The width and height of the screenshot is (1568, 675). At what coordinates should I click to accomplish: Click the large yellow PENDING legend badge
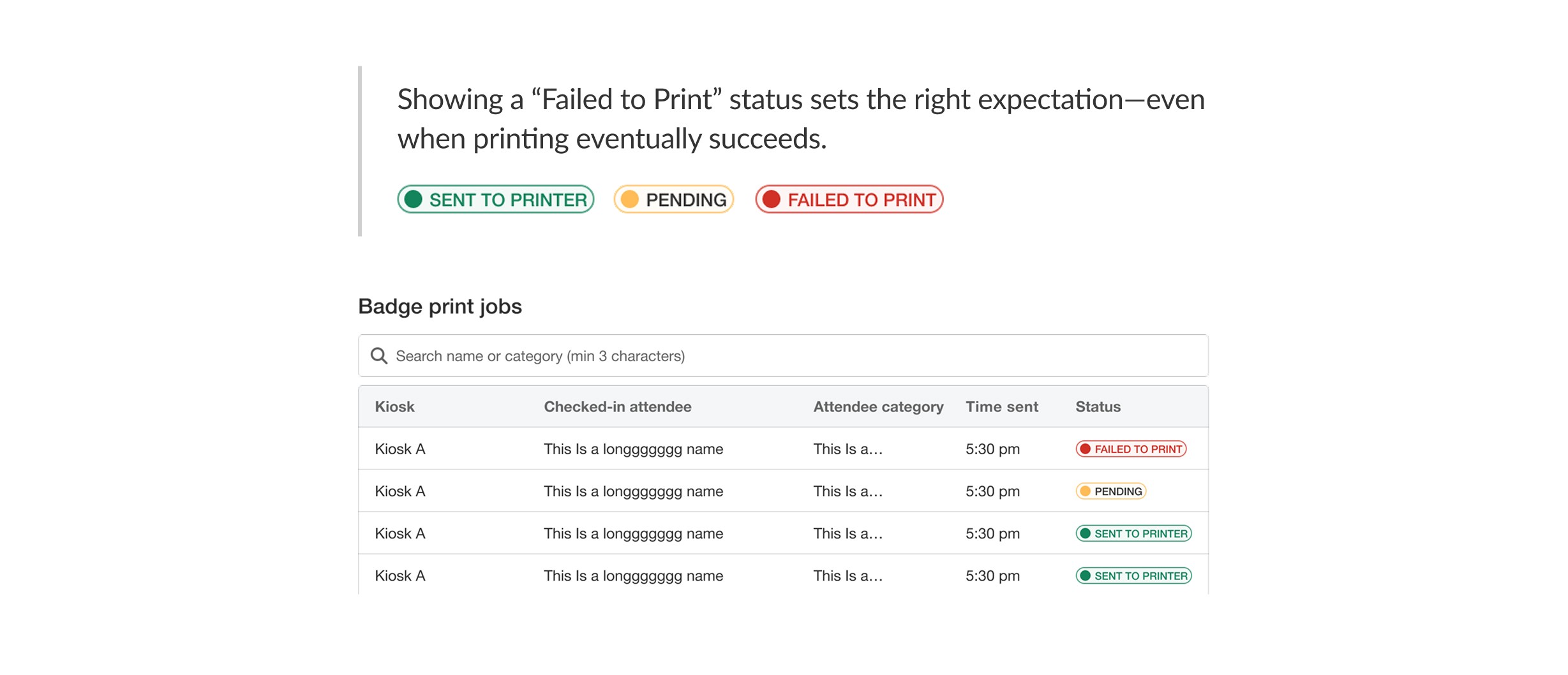pyautogui.click(x=674, y=200)
